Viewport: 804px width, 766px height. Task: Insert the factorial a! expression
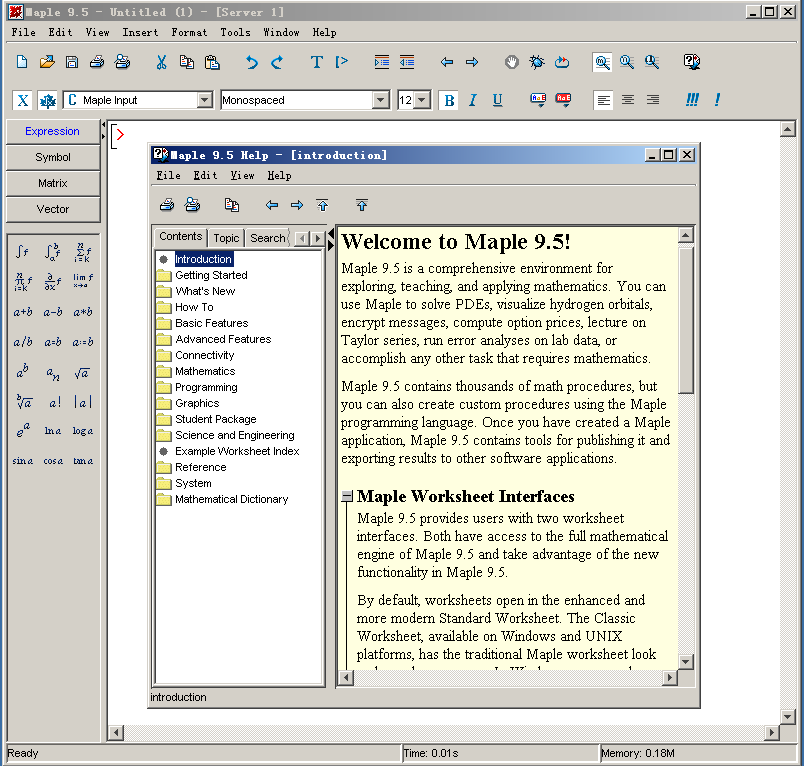(x=55, y=402)
